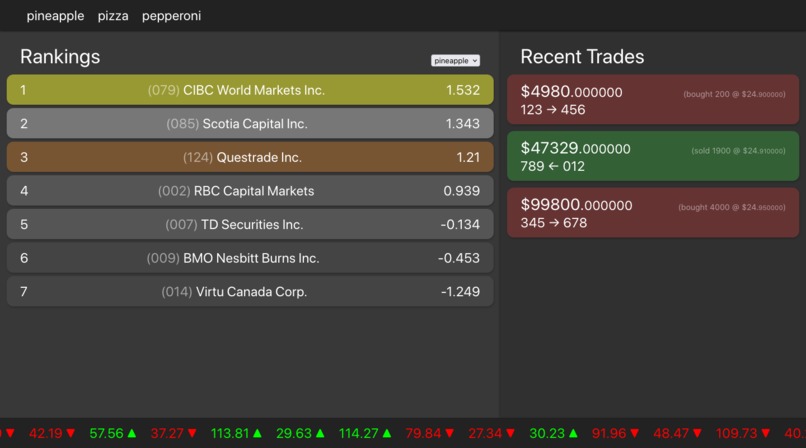806x448 pixels.
Task: Click the up arrow beside 114.27
Action: pyautogui.click(x=387, y=434)
